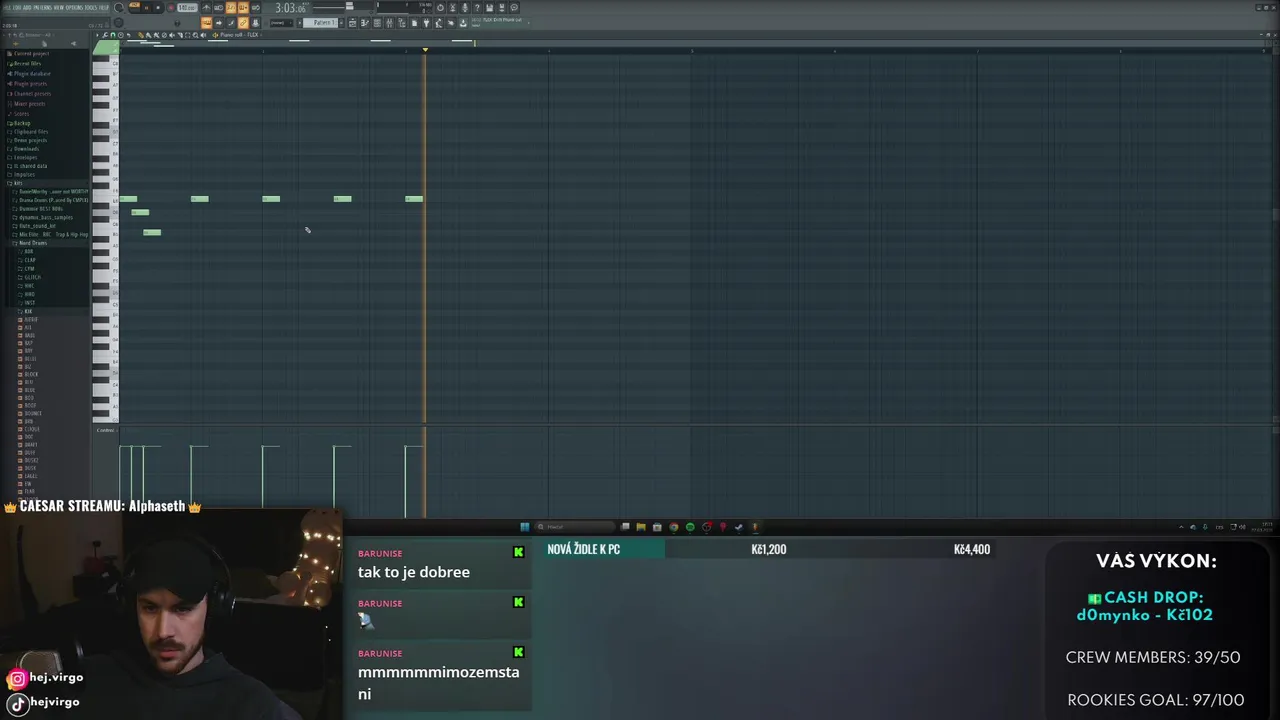The image size is (1280, 720).
Task: Open the Windows Start button
Action: tap(525, 527)
